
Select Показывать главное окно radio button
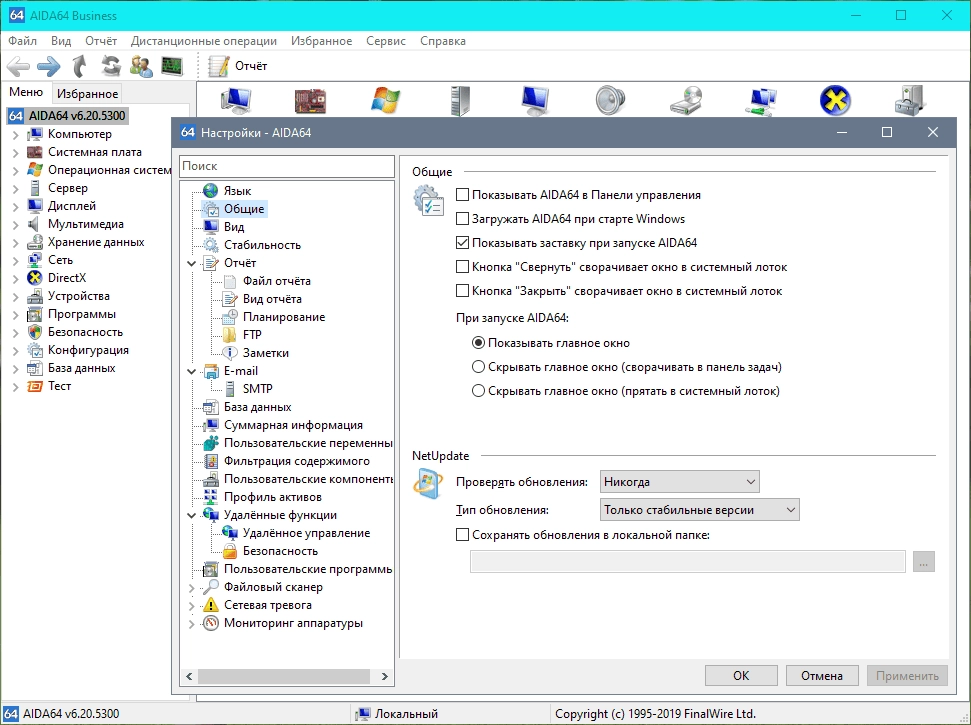[478, 342]
